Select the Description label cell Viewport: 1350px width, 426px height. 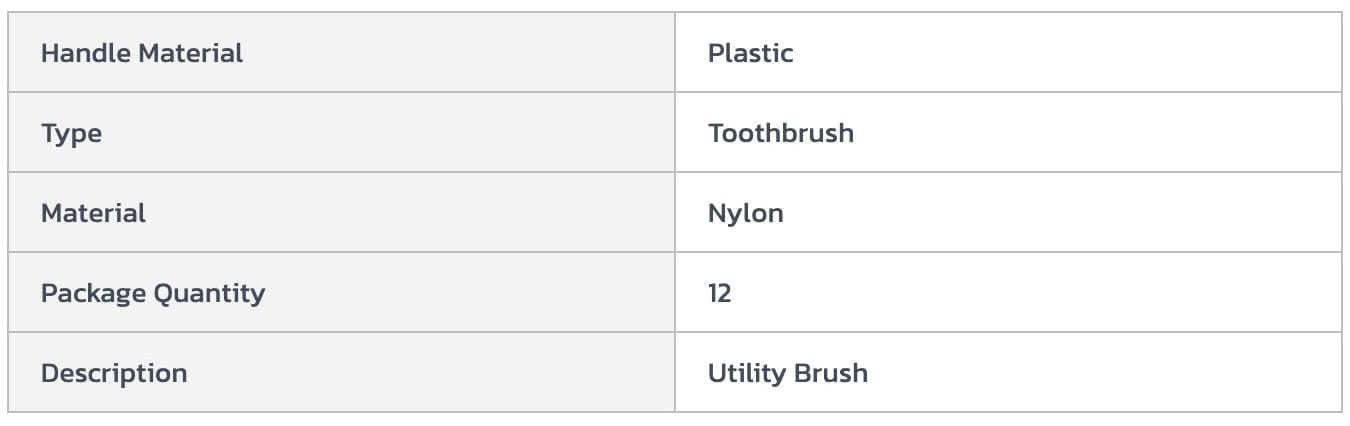(x=113, y=373)
